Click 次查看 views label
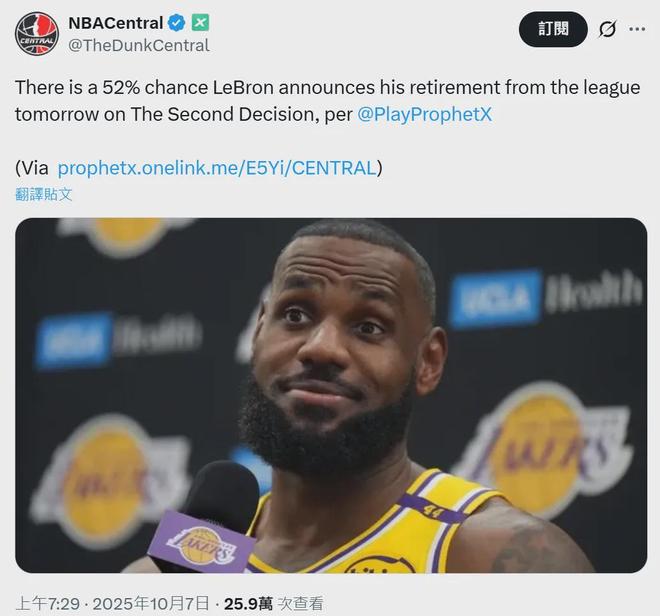Screen dimensions: 660x616 tap(300, 603)
